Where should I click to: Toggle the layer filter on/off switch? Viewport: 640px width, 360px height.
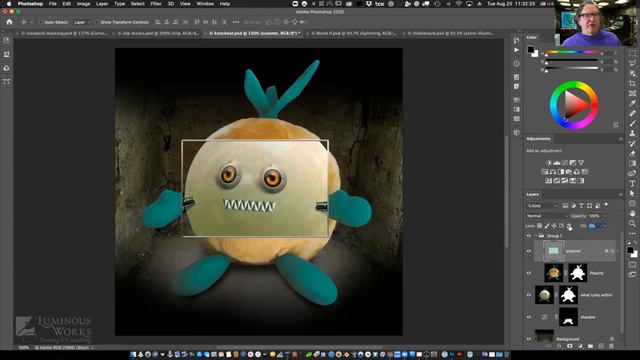(606, 205)
